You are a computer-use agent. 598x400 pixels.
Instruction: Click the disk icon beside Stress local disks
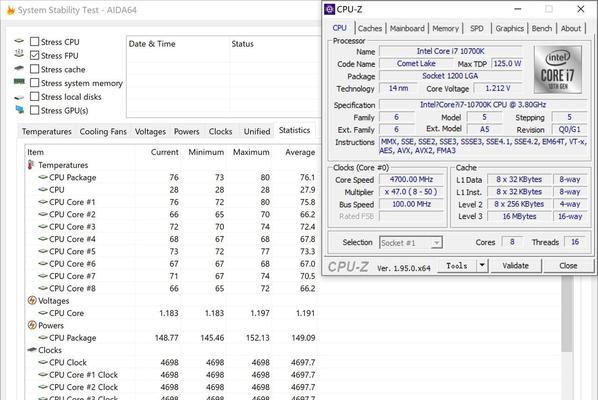pyautogui.click(x=19, y=98)
